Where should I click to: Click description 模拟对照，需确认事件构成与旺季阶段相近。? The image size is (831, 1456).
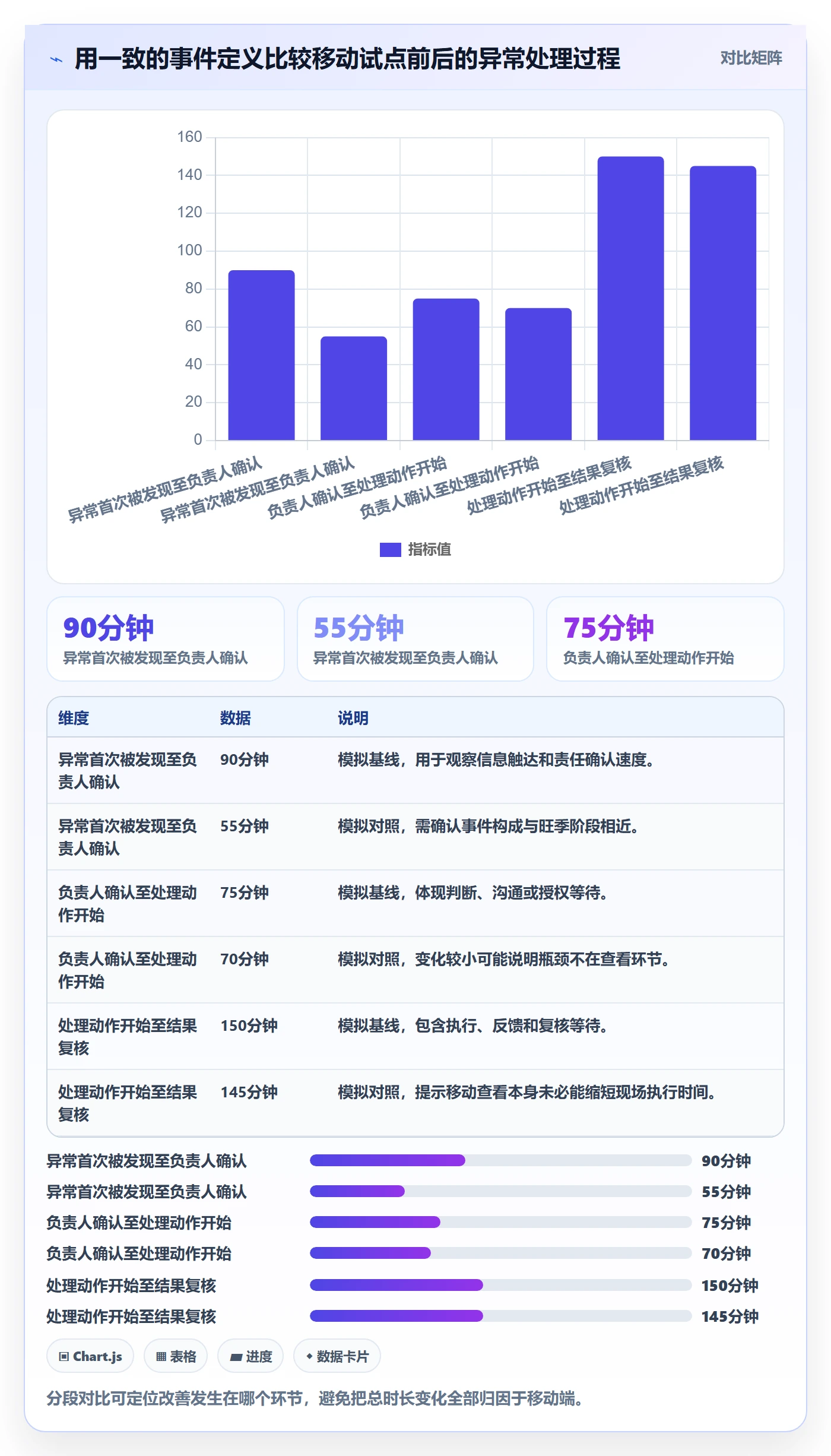pos(489,826)
